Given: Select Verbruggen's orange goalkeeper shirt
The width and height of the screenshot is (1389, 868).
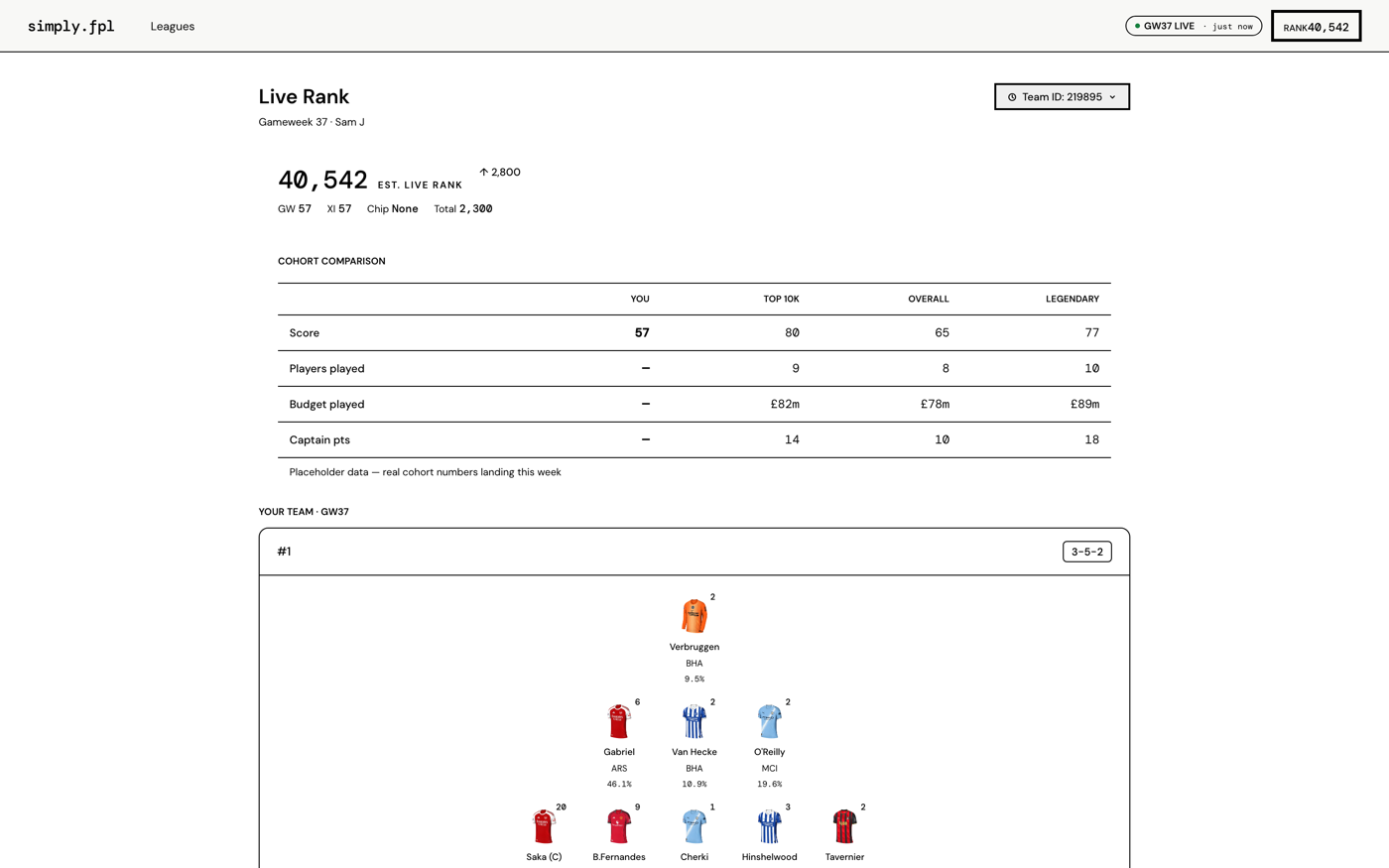Looking at the screenshot, I should click(694, 616).
